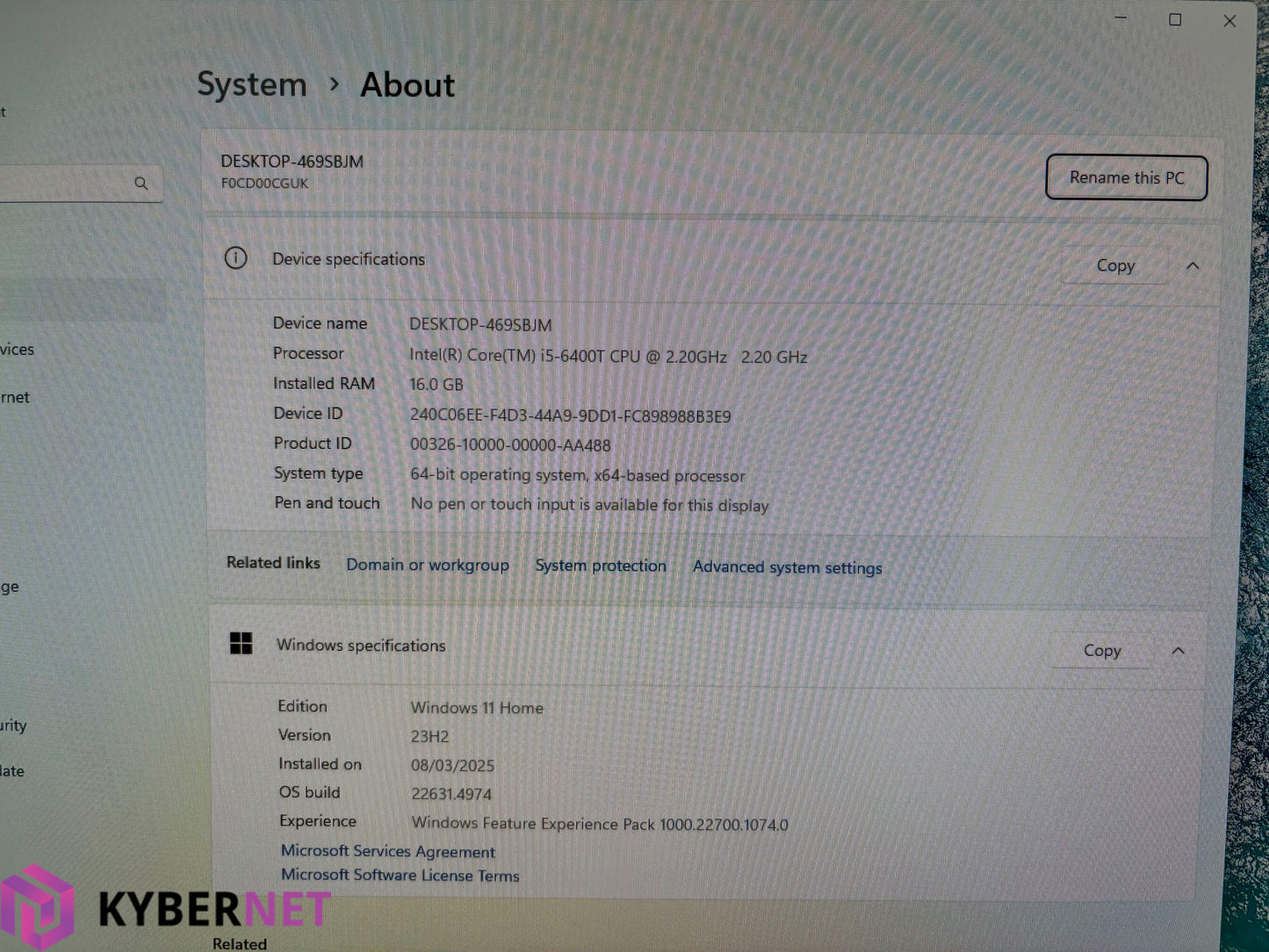The width and height of the screenshot is (1269, 952).
Task: Select the Experience pack value text
Action: pyautogui.click(x=600, y=824)
